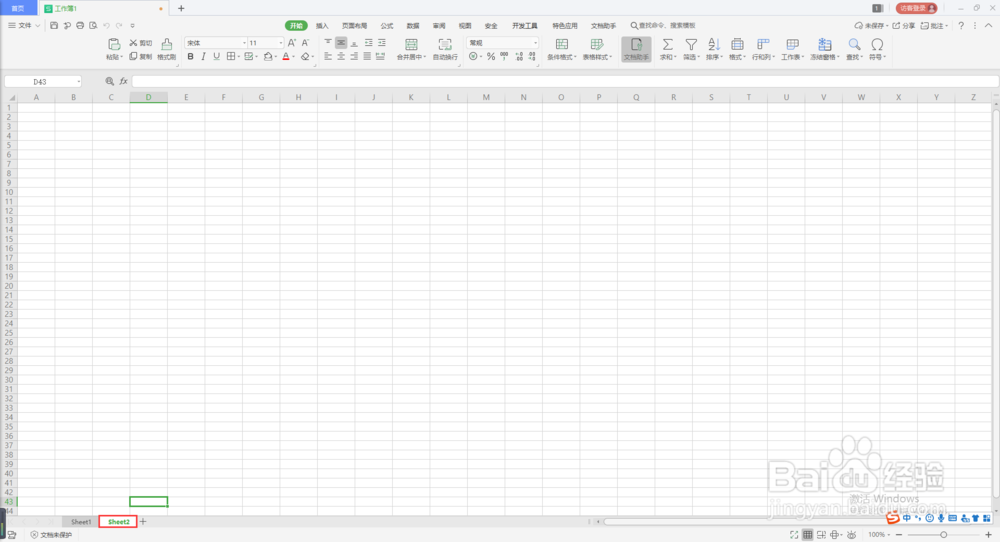Click 文档未保护 in status bar
This screenshot has width=1000, height=542.
click(52, 535)
